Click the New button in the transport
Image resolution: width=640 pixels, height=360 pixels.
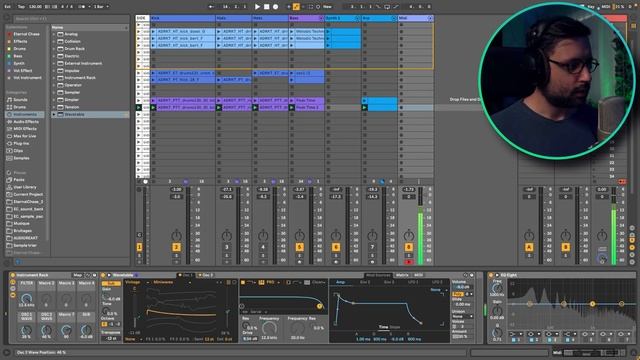(x=327, y=7)
